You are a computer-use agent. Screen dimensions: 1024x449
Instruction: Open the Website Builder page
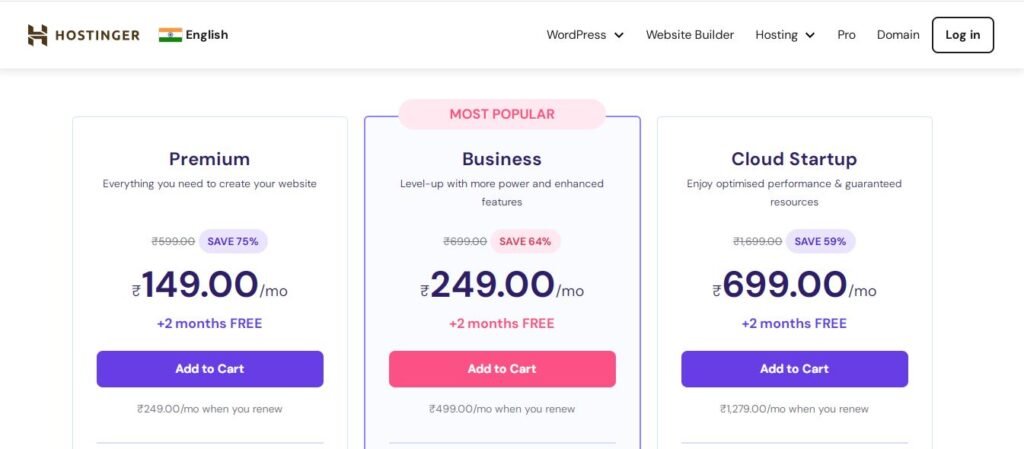pos(690,35)
